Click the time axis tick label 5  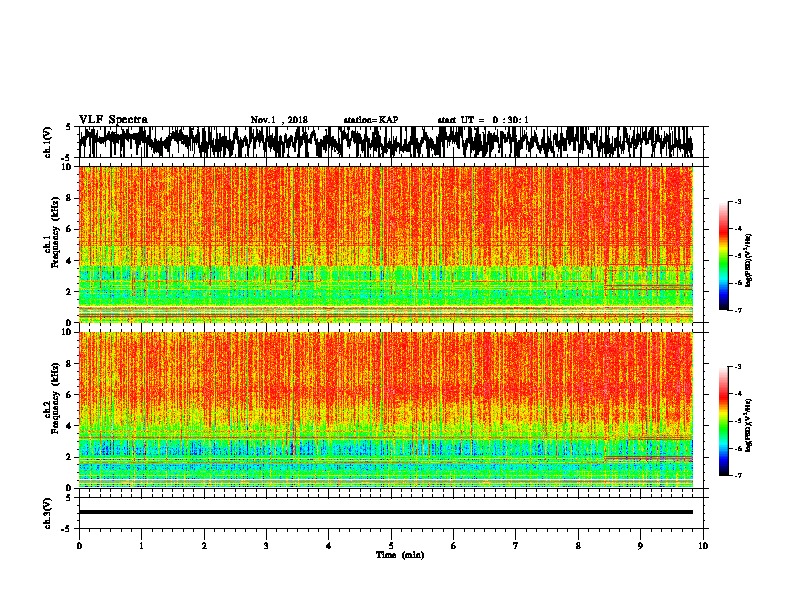coord(391,546)
